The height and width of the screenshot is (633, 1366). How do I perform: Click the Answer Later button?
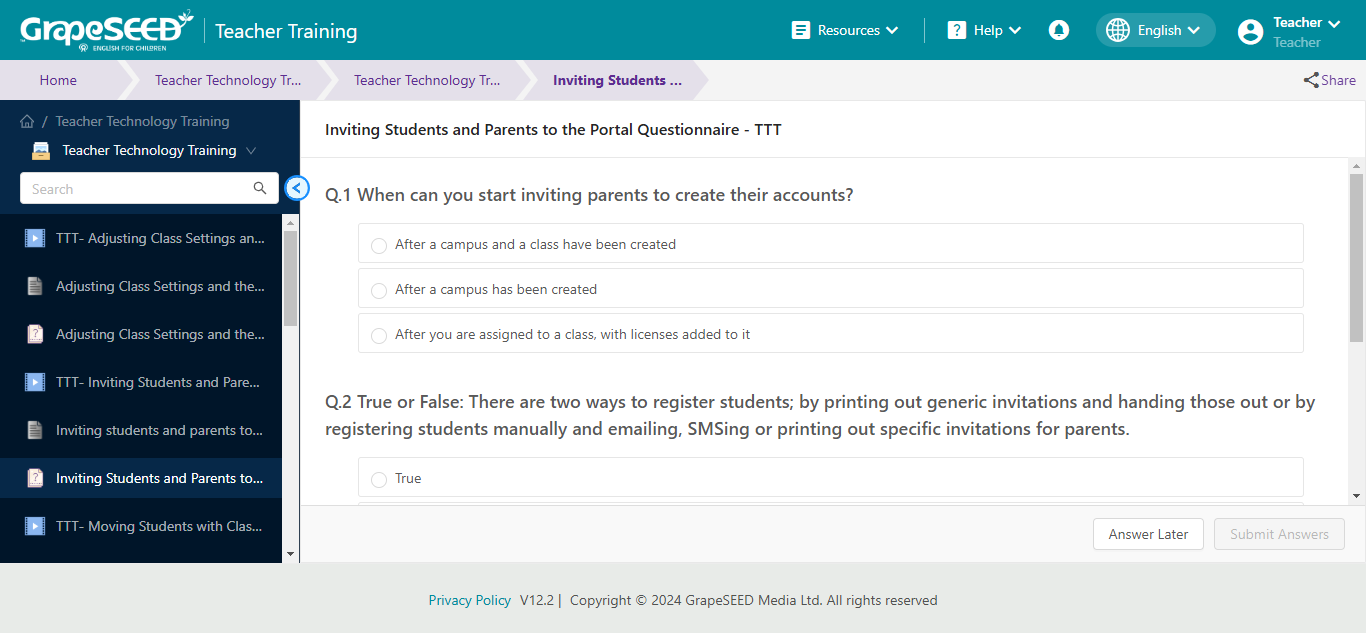pyautogui.click(x=1148, y=534)
